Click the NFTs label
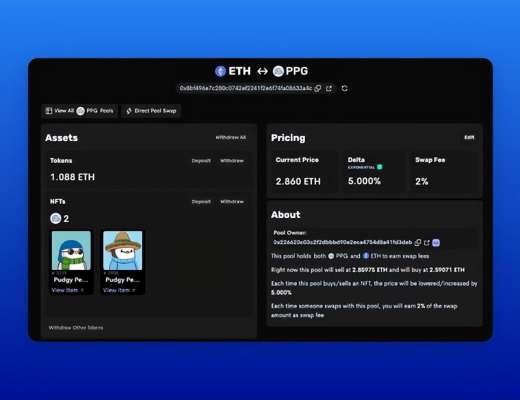The image size is (520, 400). pos(58,202)
